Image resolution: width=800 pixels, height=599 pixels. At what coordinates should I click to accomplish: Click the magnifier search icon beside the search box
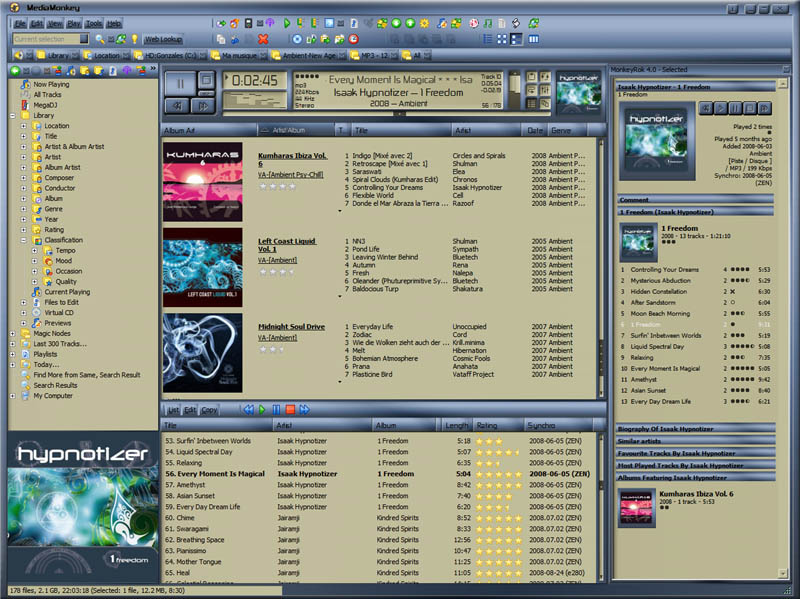coord(99,39)
